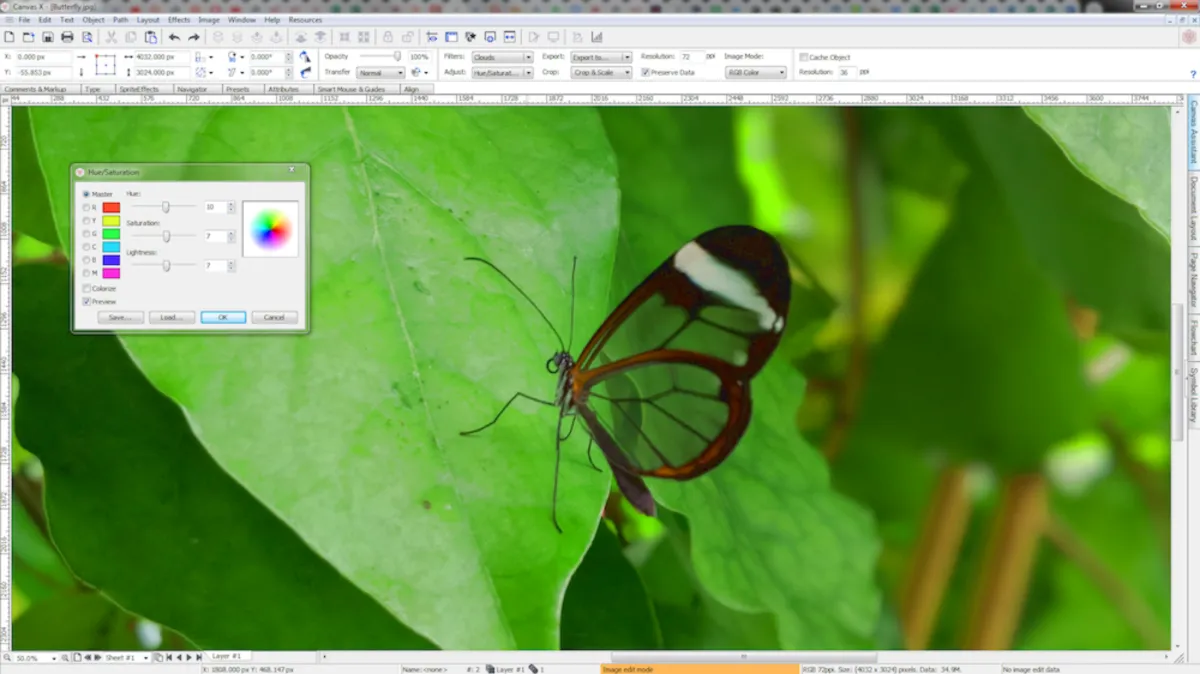1200x674 pixels.
Task: Expand the Image Mode RGB Color dropdown
Action: [x=755, y=72]
